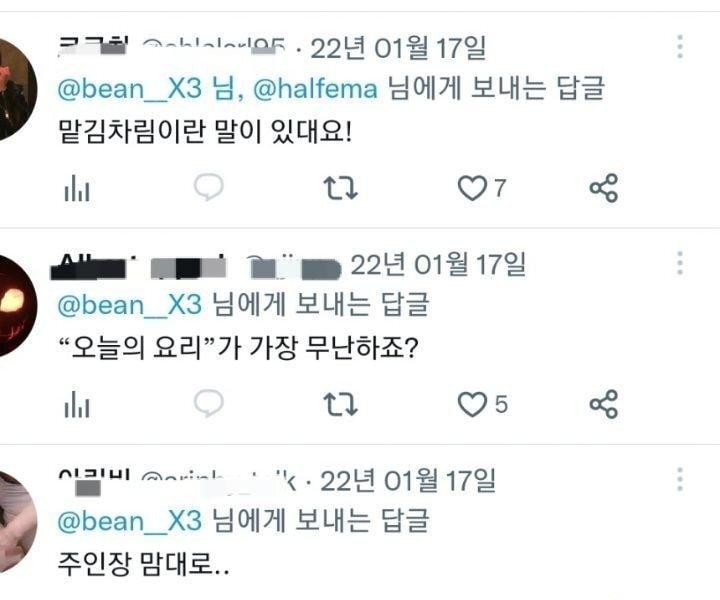Like the tweet with 7 likes

[472, 188]
